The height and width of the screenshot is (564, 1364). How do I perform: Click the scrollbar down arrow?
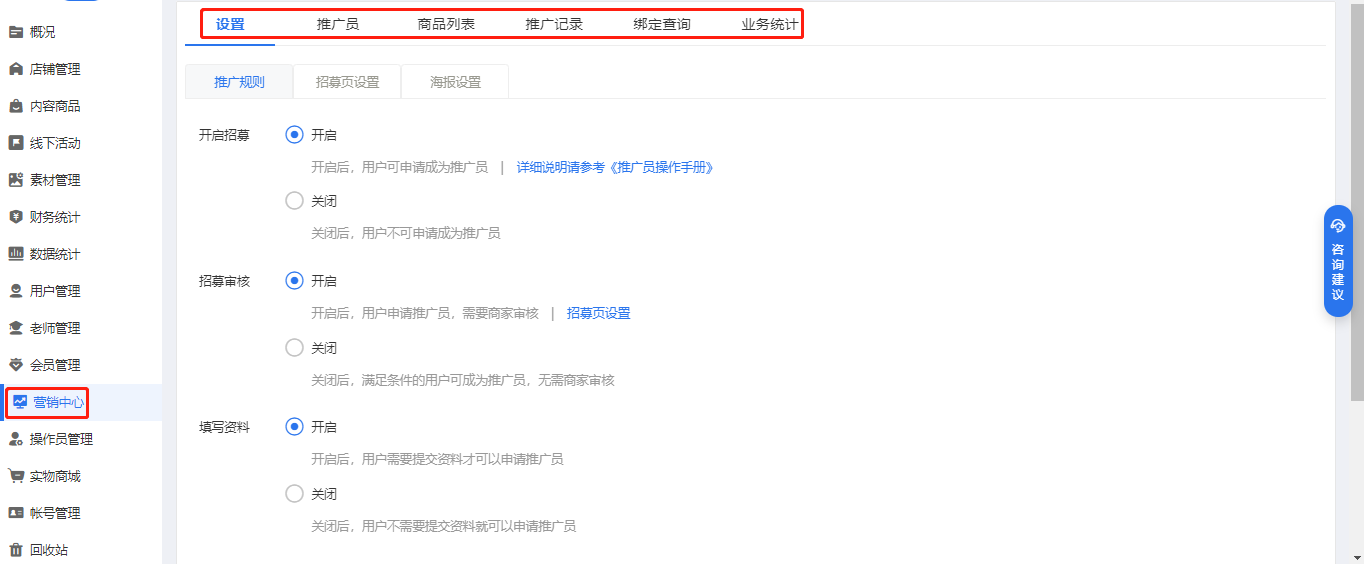[1356, 557]
